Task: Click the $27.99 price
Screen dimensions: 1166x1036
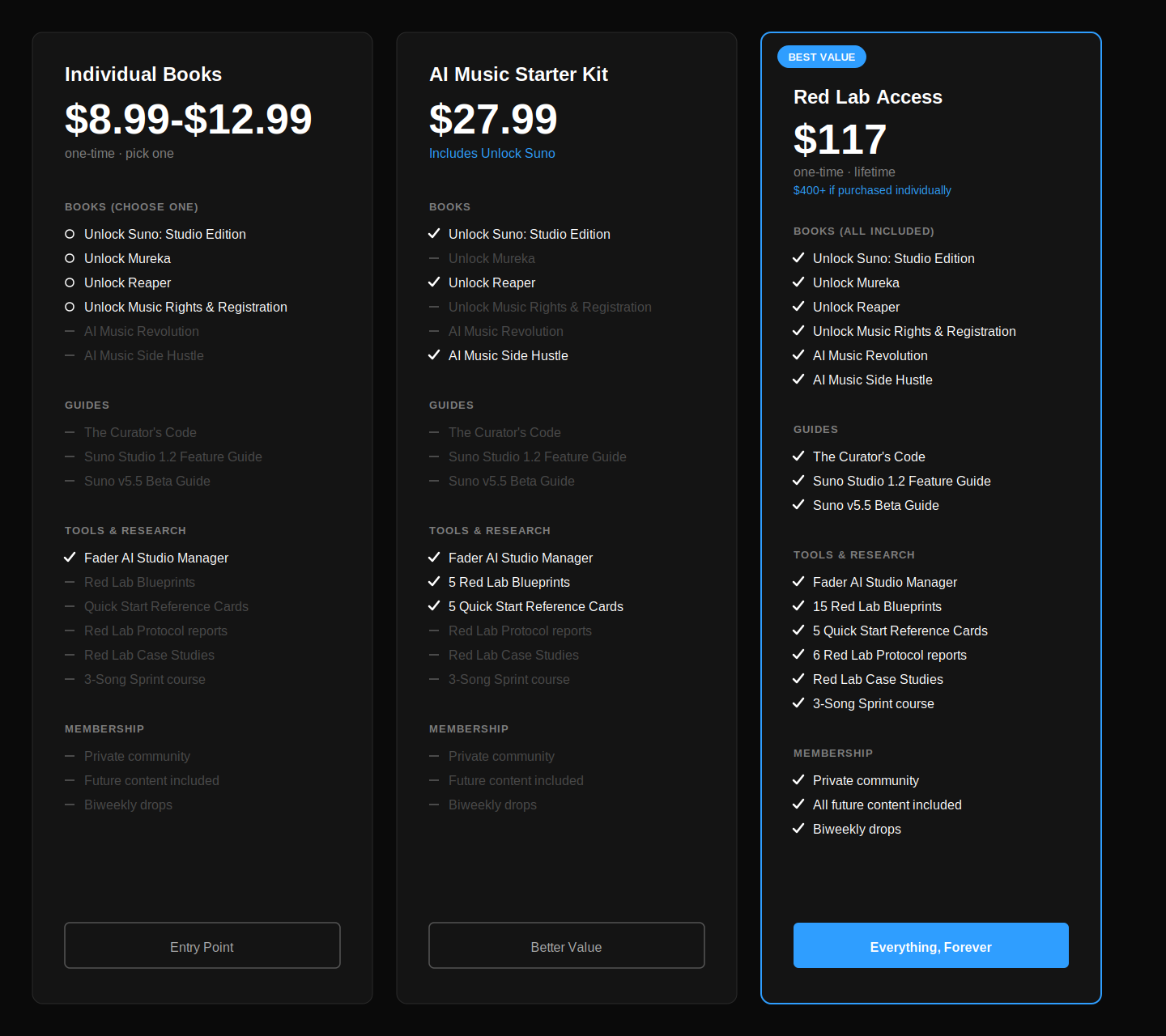Action: coord(493,119)
